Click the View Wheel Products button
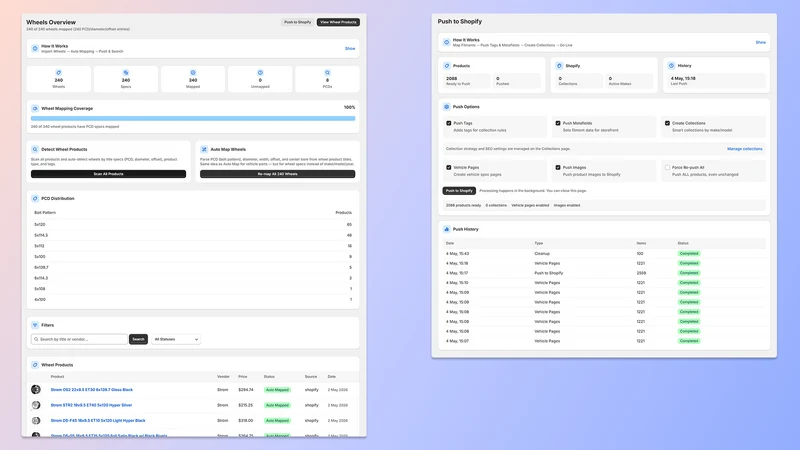 [338, 22]
